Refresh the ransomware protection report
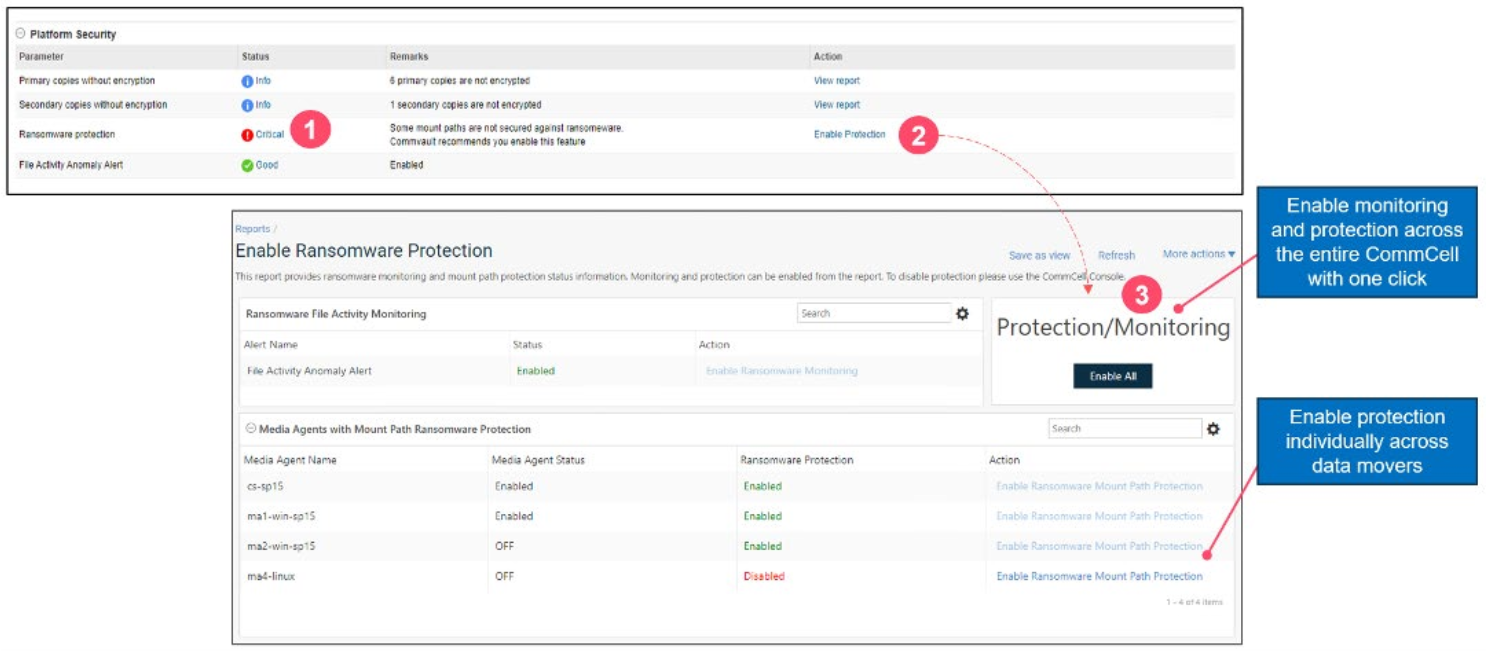Viewport: 1486px width, 651px height. (x=1116, y=256)
